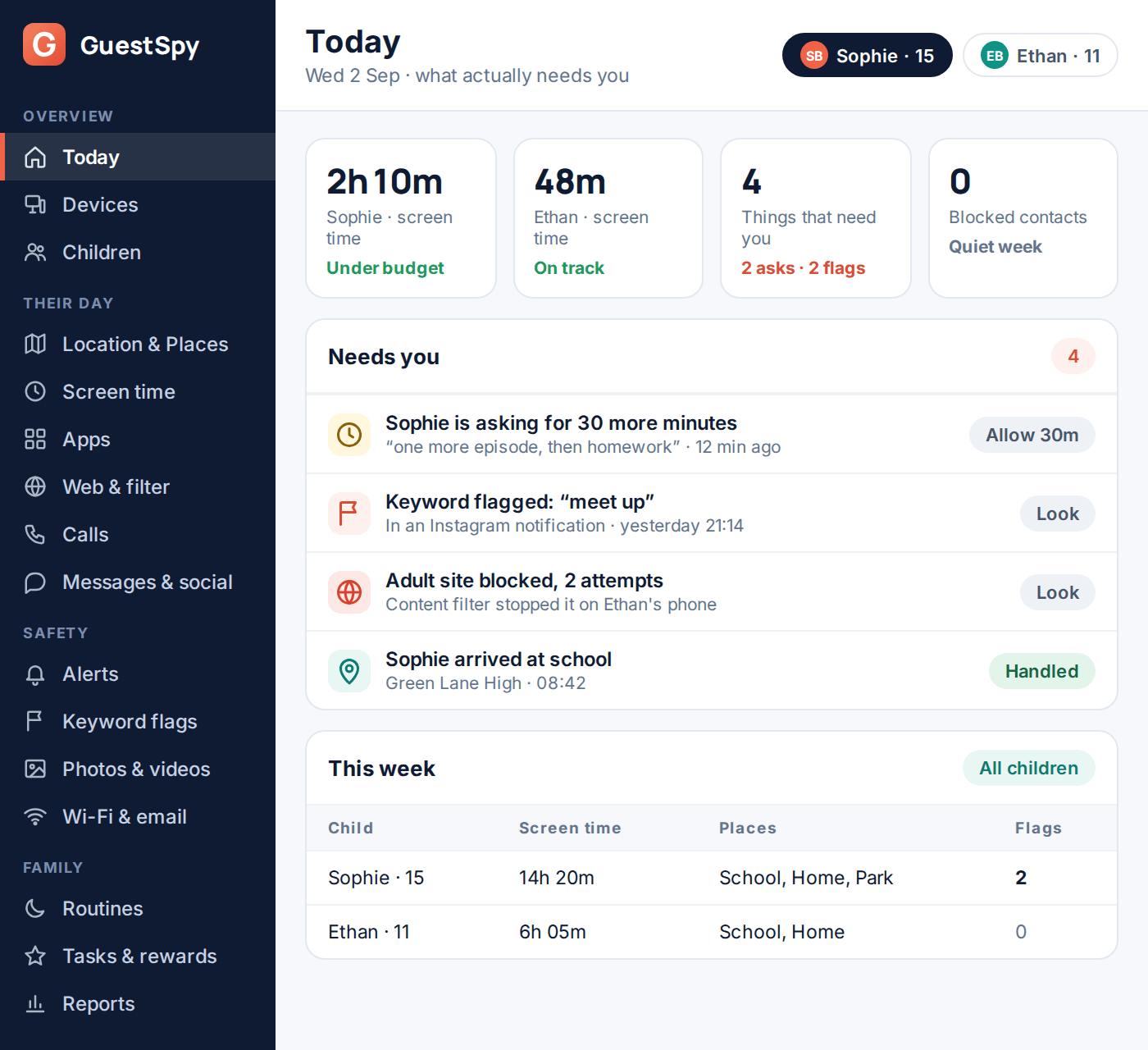
Task: Click the Routines moon icon
Action: [35, 908]
